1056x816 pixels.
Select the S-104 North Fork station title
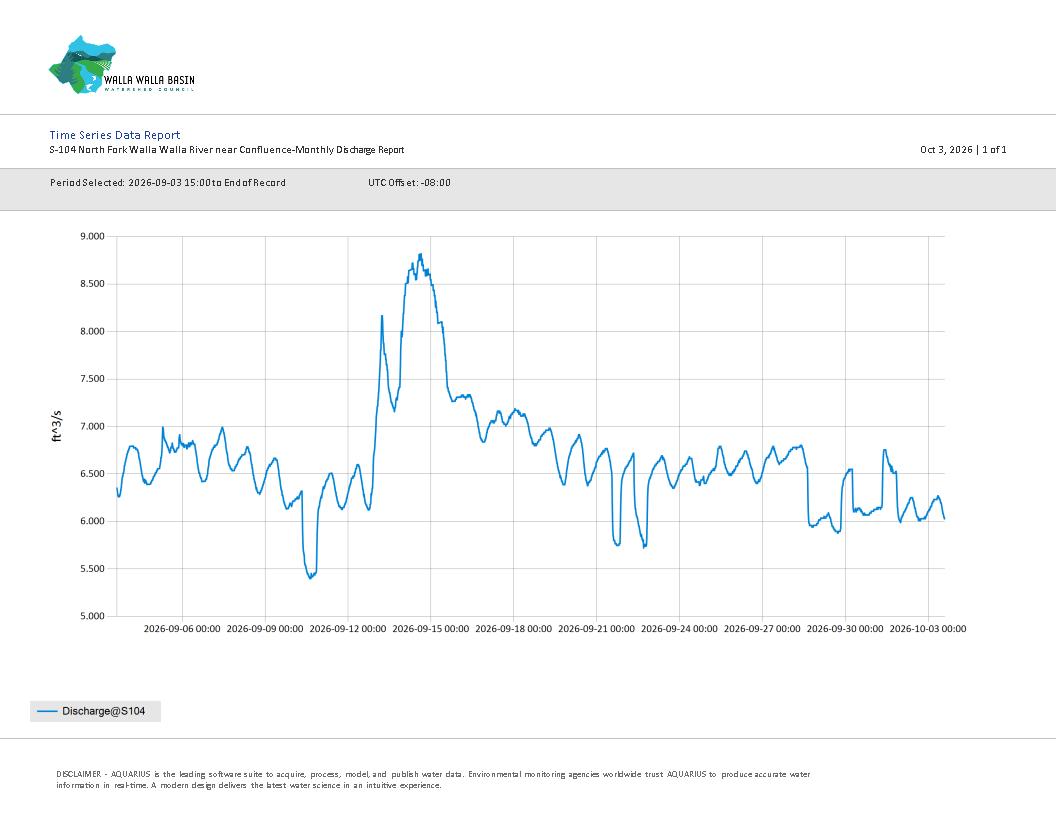click(227, 149)
